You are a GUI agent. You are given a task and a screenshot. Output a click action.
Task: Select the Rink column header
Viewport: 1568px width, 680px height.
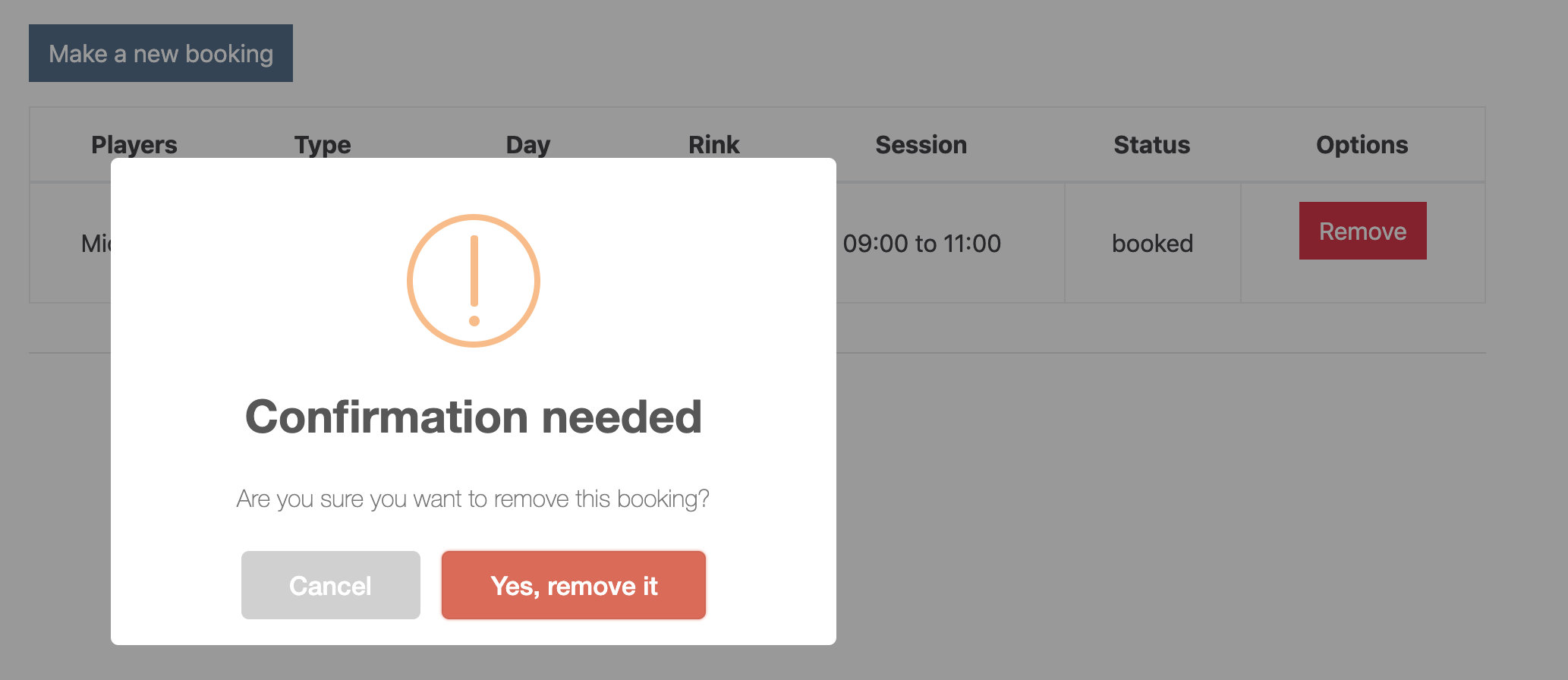713,145
